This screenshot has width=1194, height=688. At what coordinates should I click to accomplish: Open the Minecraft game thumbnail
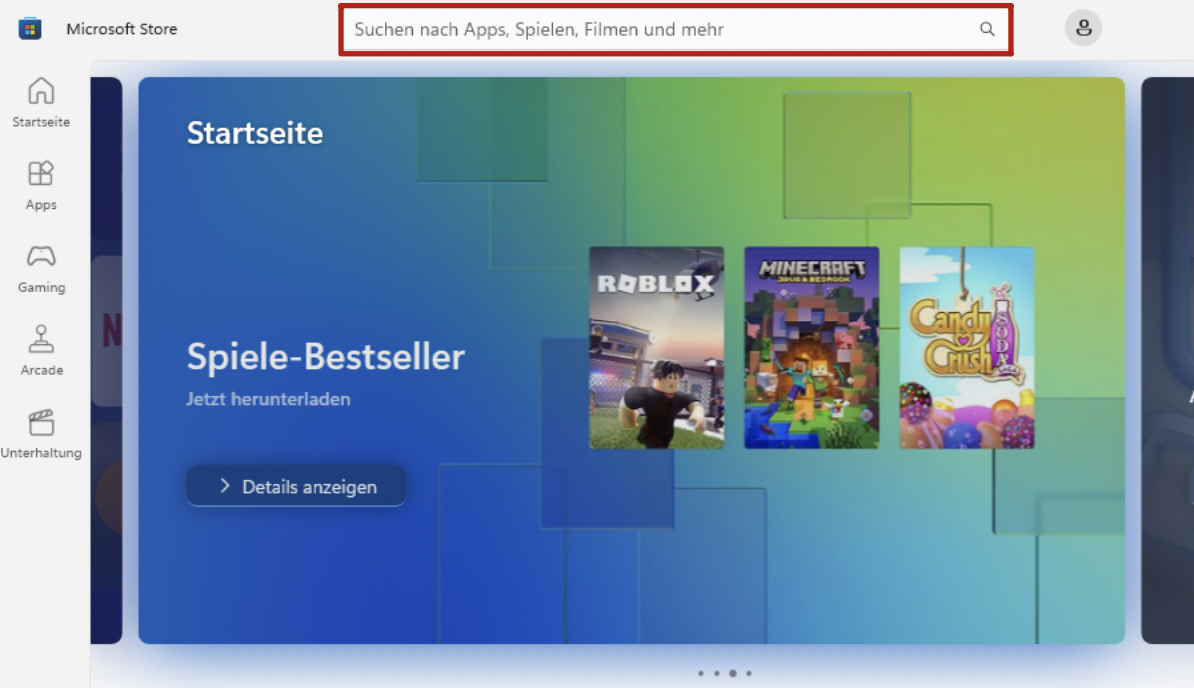(812, 348)
